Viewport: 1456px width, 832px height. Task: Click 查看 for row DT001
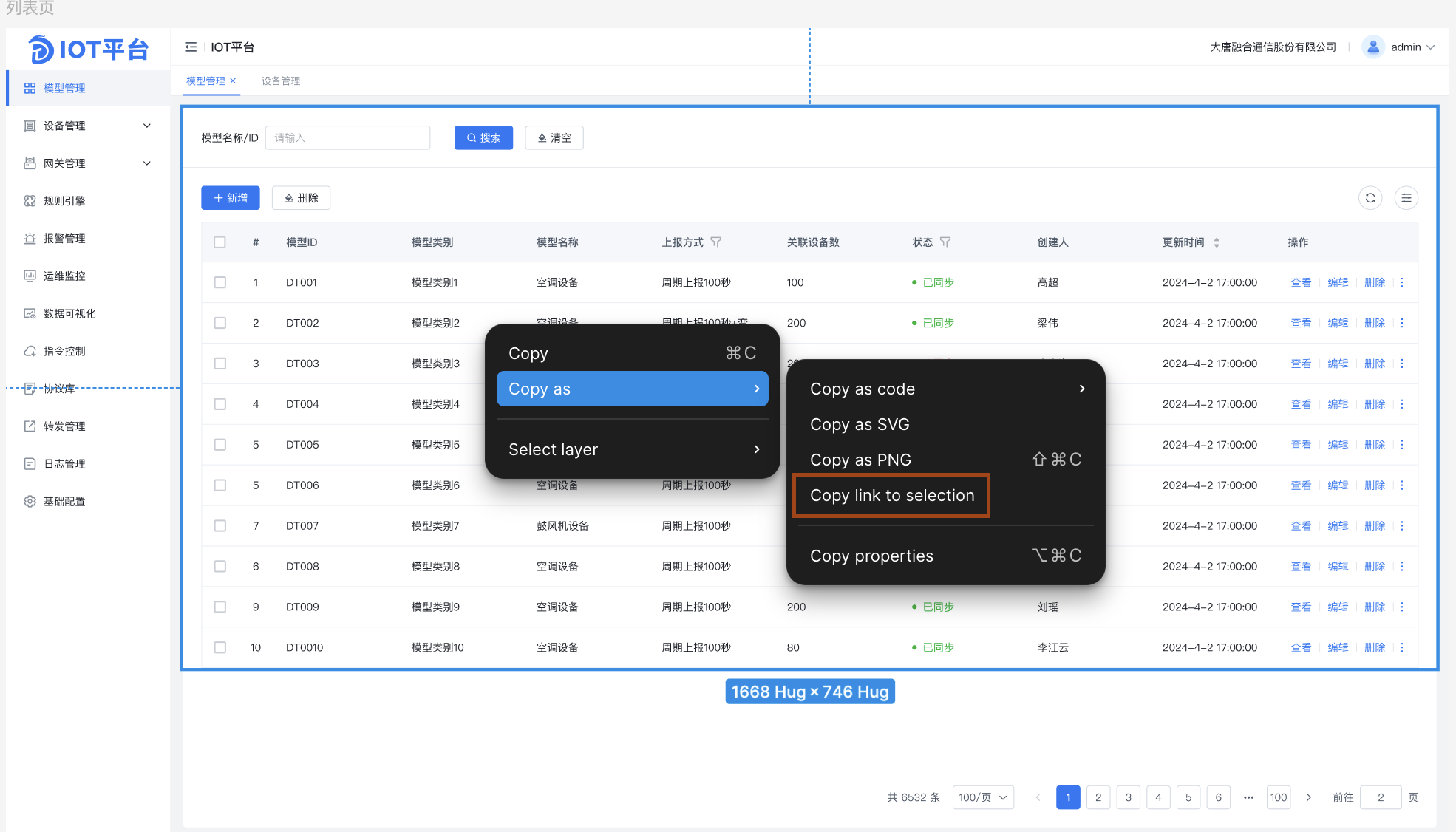1301,283
